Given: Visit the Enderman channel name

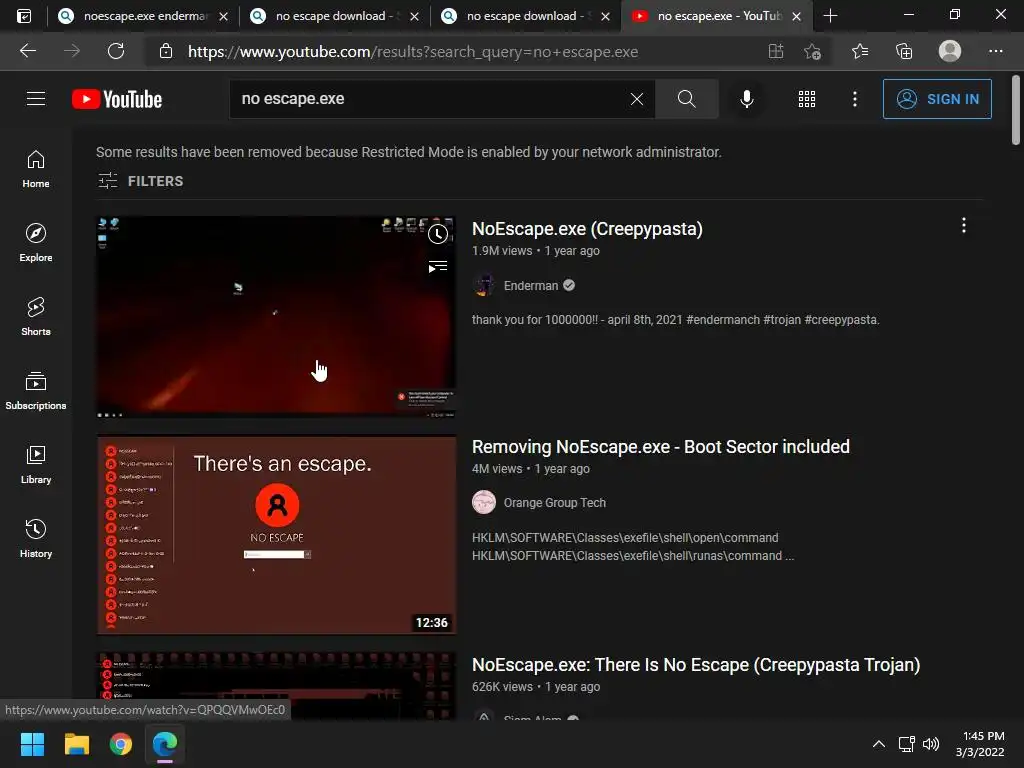Looking at the screenshot, I should point(531,285).
